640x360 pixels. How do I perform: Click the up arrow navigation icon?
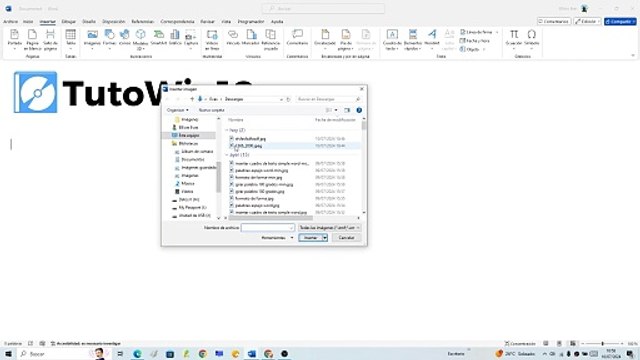192,99
